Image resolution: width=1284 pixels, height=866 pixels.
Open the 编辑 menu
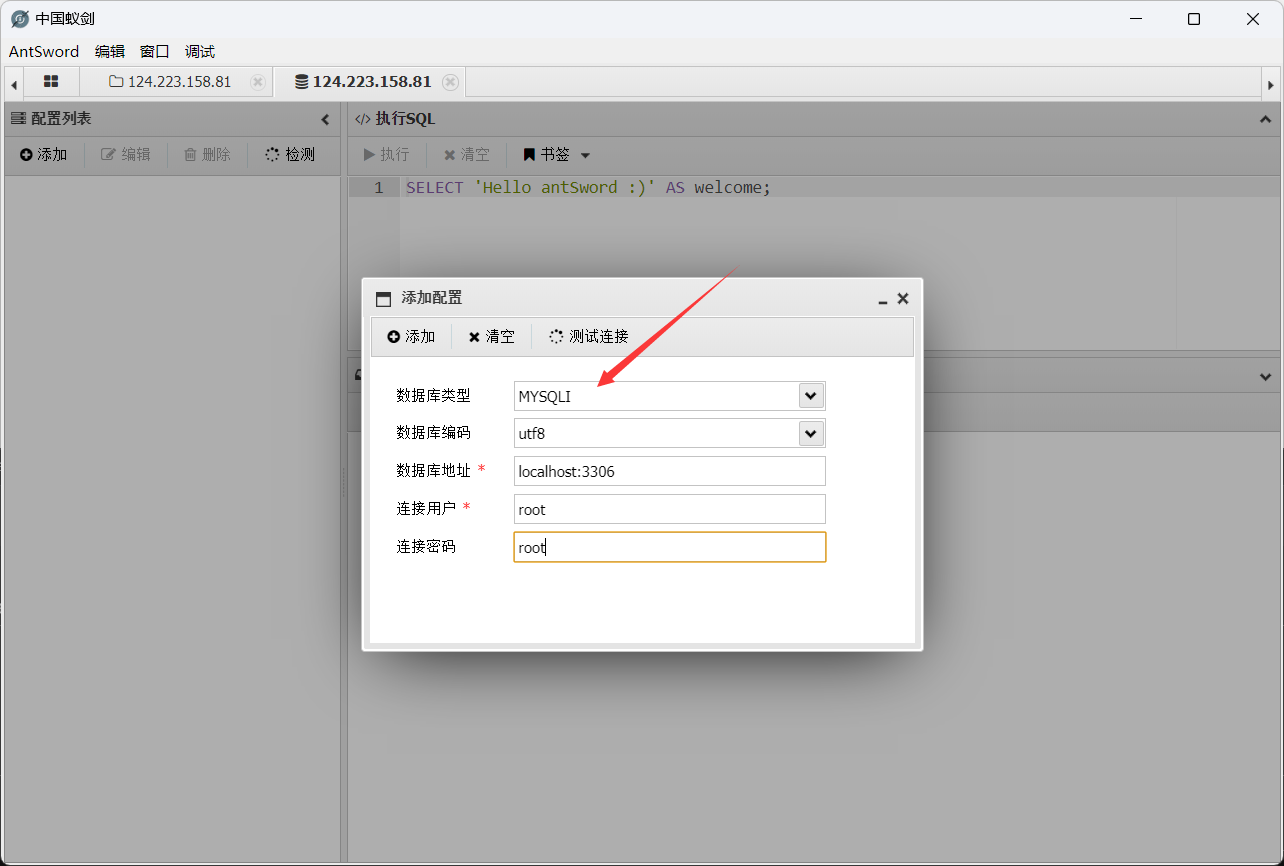(x=110, y=52)
